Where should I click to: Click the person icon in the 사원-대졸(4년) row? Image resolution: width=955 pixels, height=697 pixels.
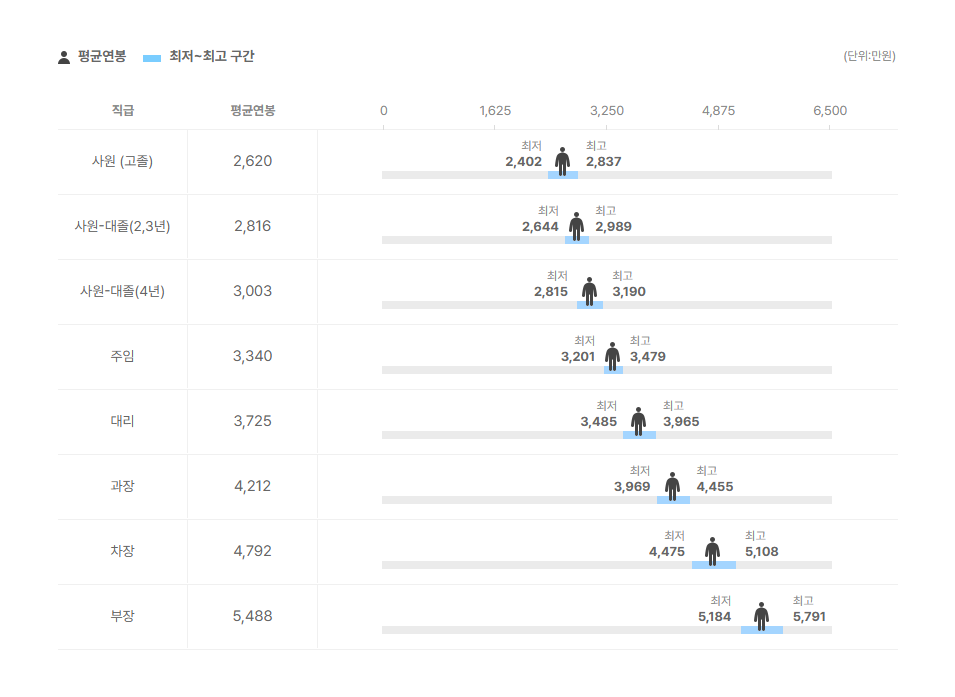pyautogui.click(x=590, y=291)
